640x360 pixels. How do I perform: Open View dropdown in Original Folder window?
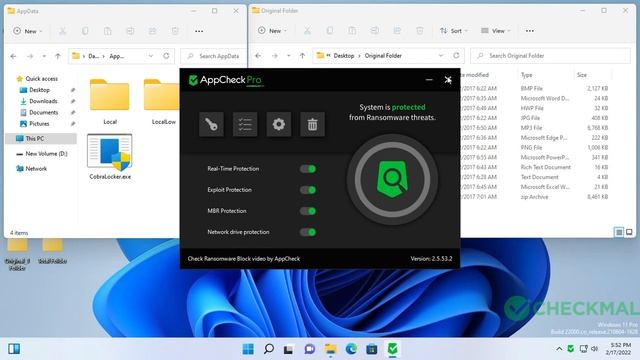496,31
